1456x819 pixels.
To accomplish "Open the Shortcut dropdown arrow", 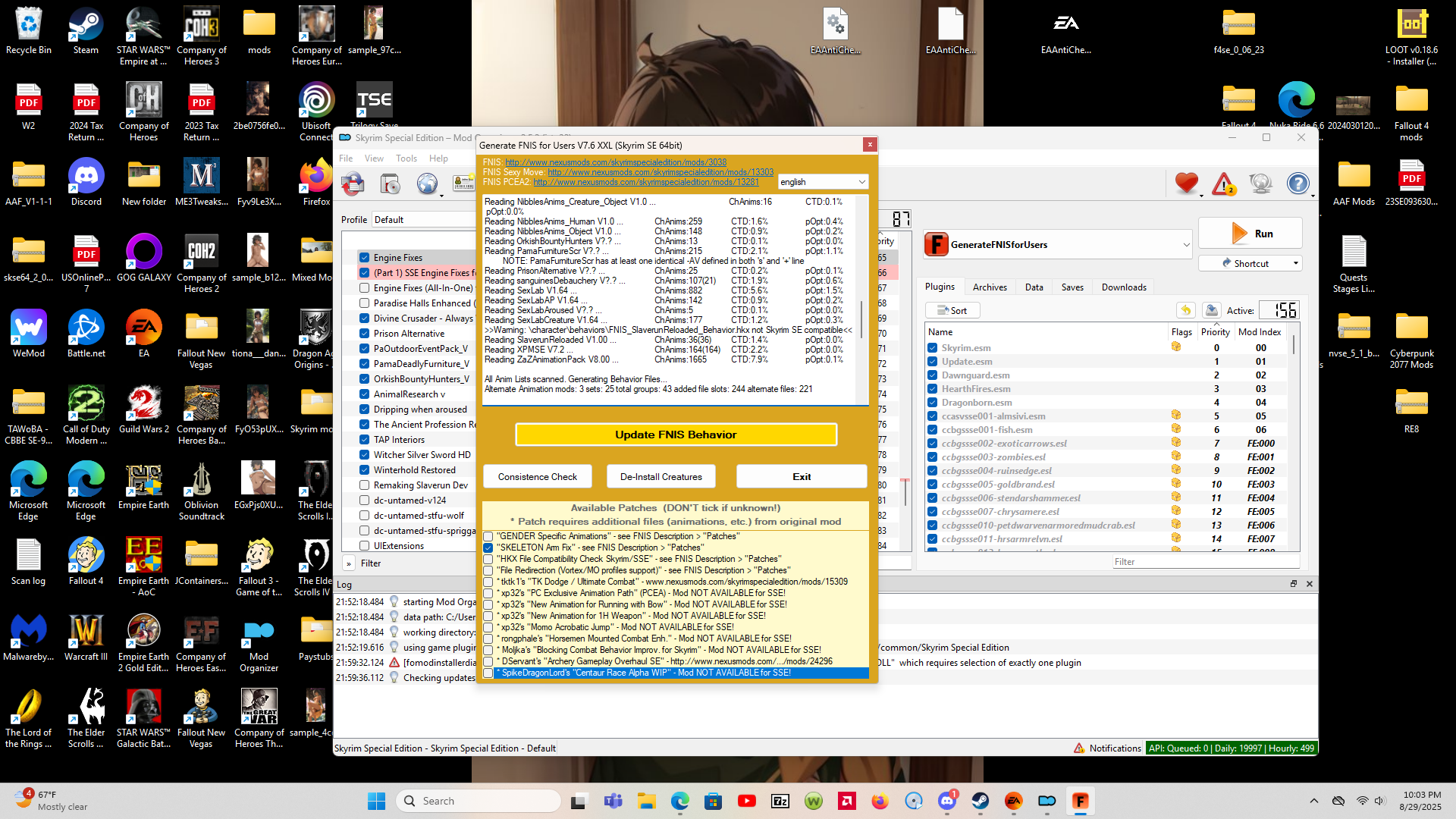I will (1295, 264).
